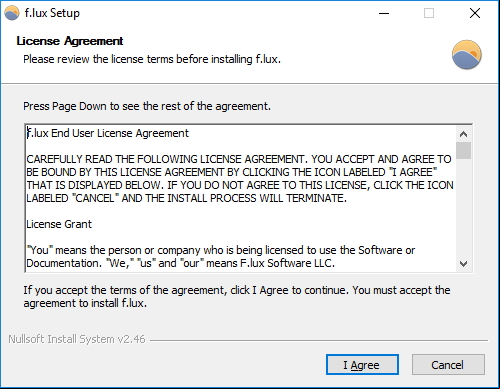500x389 pixels.
Task: Click the f.lux sunrise logo in header
Action: [x=467, y=55]
